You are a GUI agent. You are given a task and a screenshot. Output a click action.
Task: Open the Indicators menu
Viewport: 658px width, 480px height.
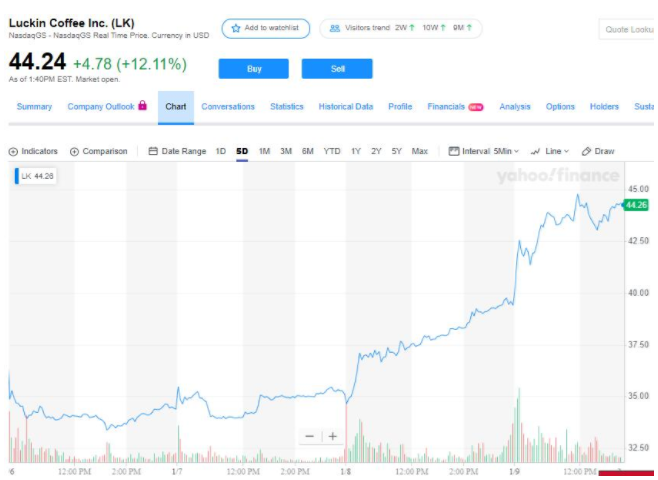click(x=33, y=151)
